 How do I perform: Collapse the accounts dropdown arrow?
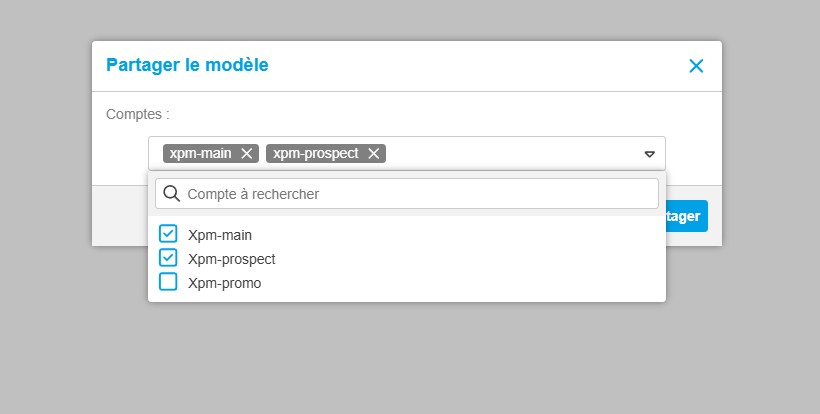pyautogui.click(x=649, y=154)
